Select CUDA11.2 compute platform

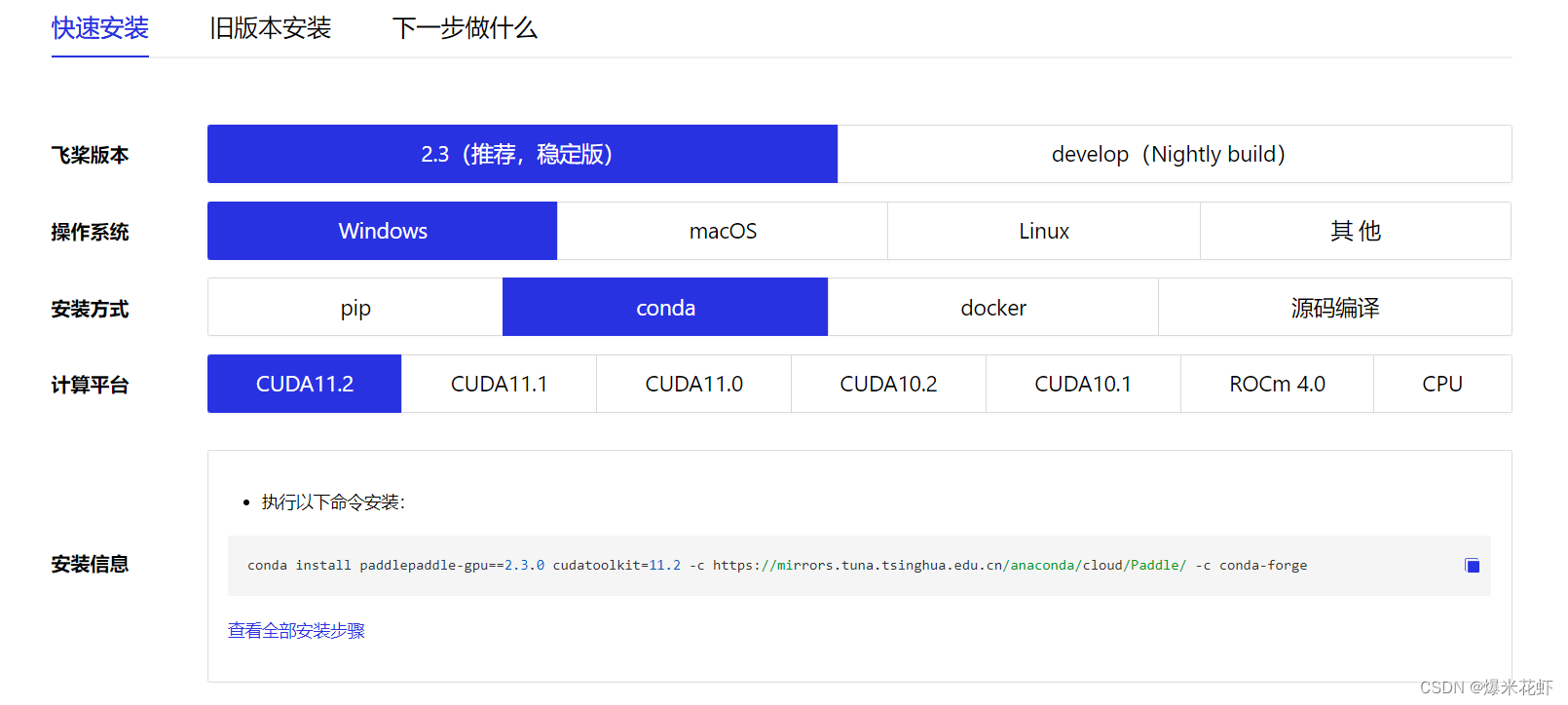tap(304, 384)
